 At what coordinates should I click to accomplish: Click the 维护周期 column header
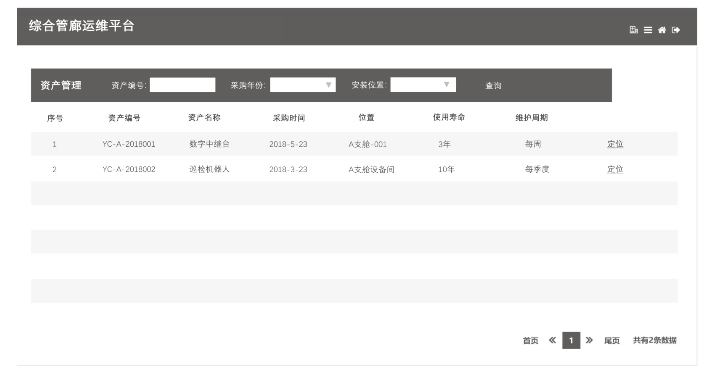[531, 117]
